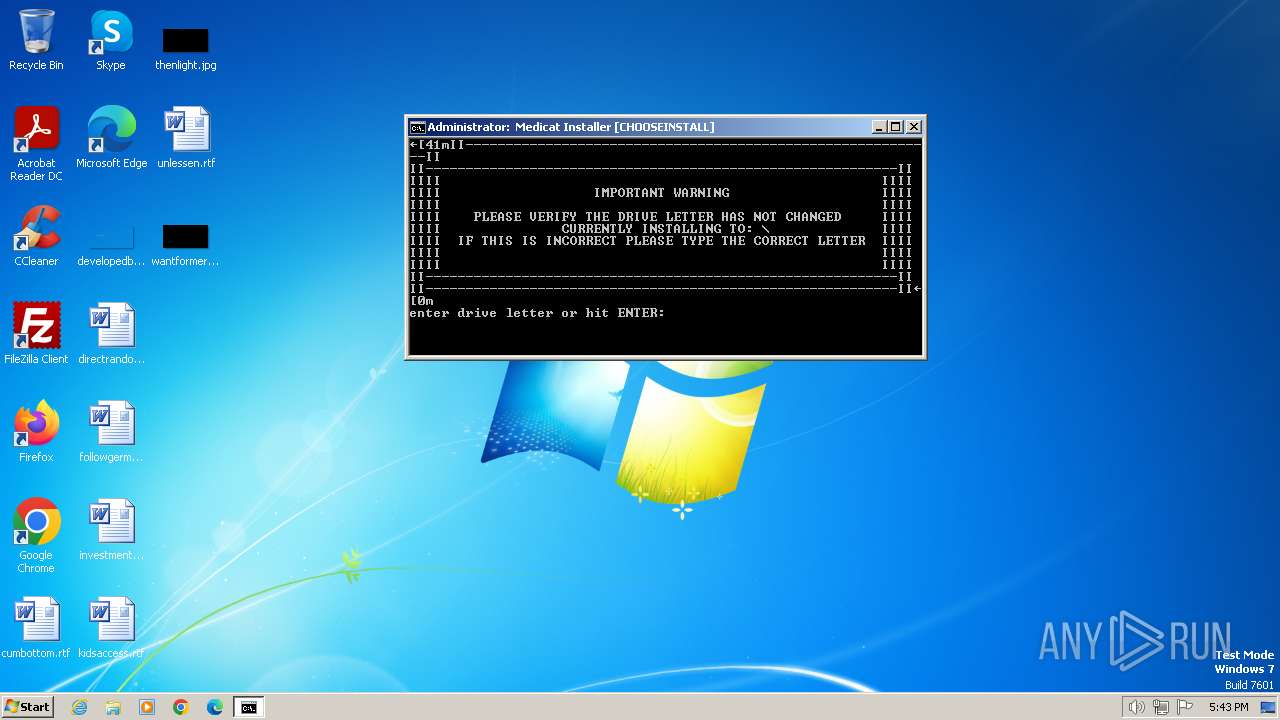Screen dimensions: 1280x720
Task: Launch Microsoft Edge desktop shortcut
Action: click(111, 138)
